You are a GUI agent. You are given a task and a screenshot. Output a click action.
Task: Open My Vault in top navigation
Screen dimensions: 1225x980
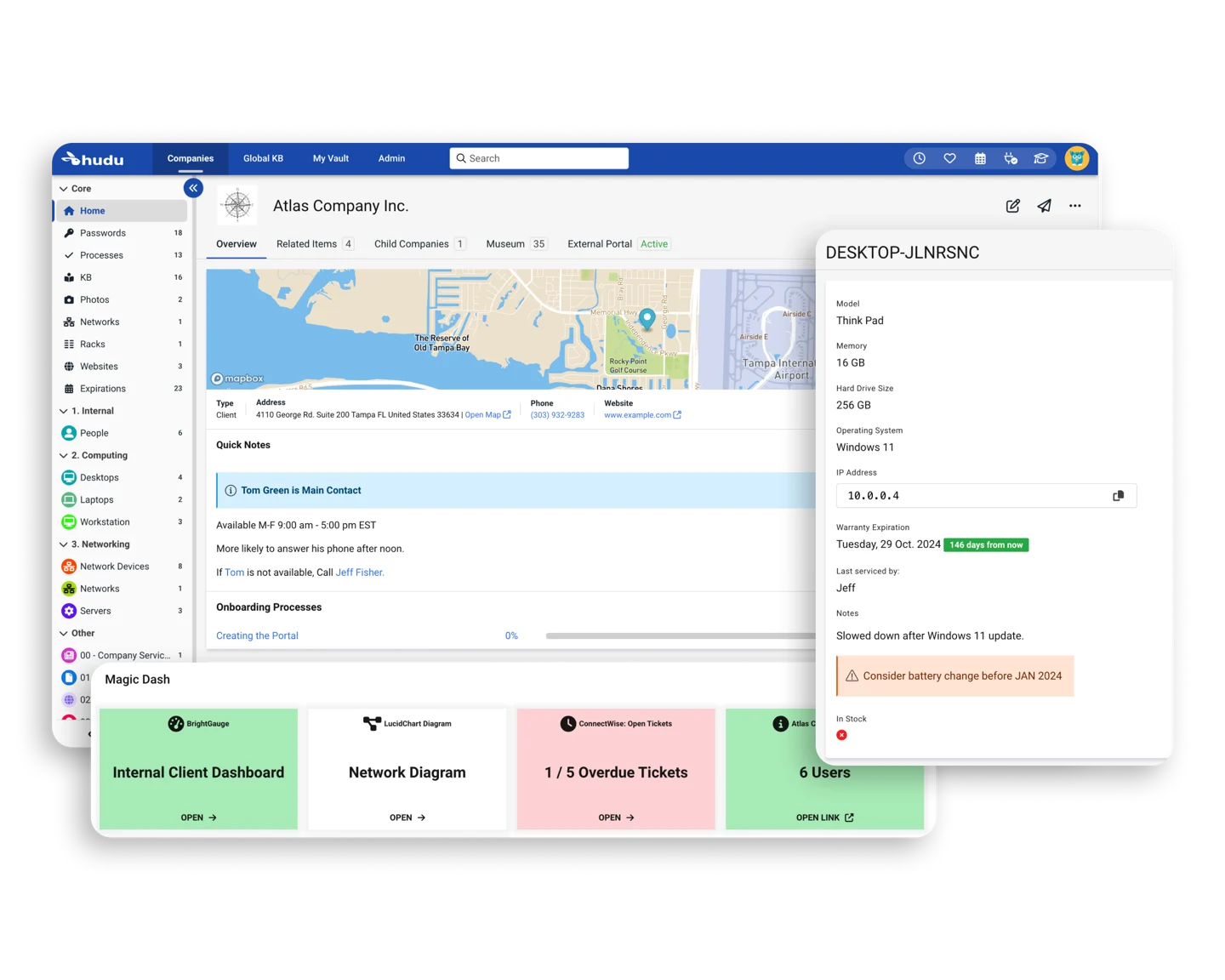click(331, 158)
